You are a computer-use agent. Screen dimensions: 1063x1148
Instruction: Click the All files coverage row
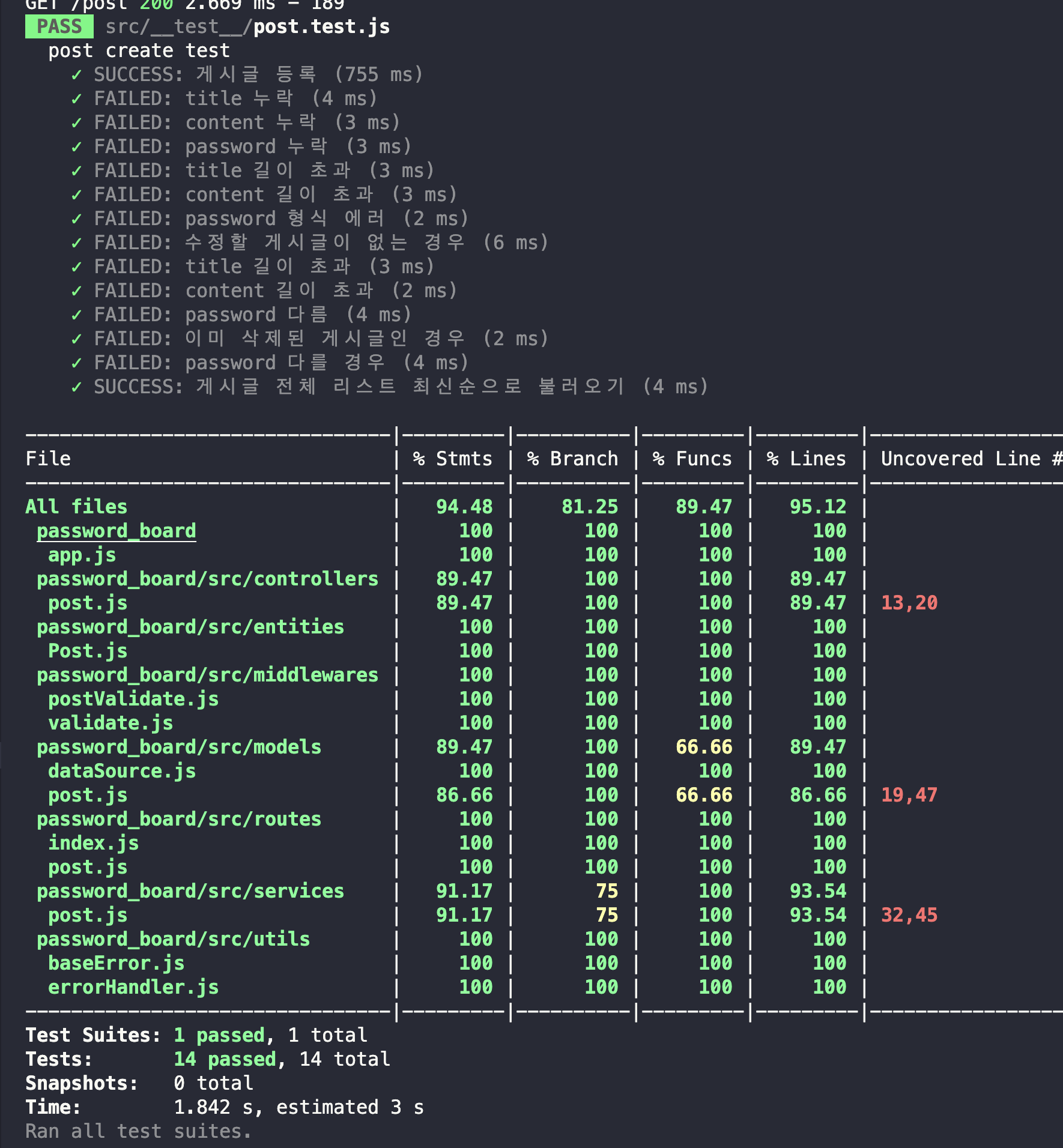(76, 506)
